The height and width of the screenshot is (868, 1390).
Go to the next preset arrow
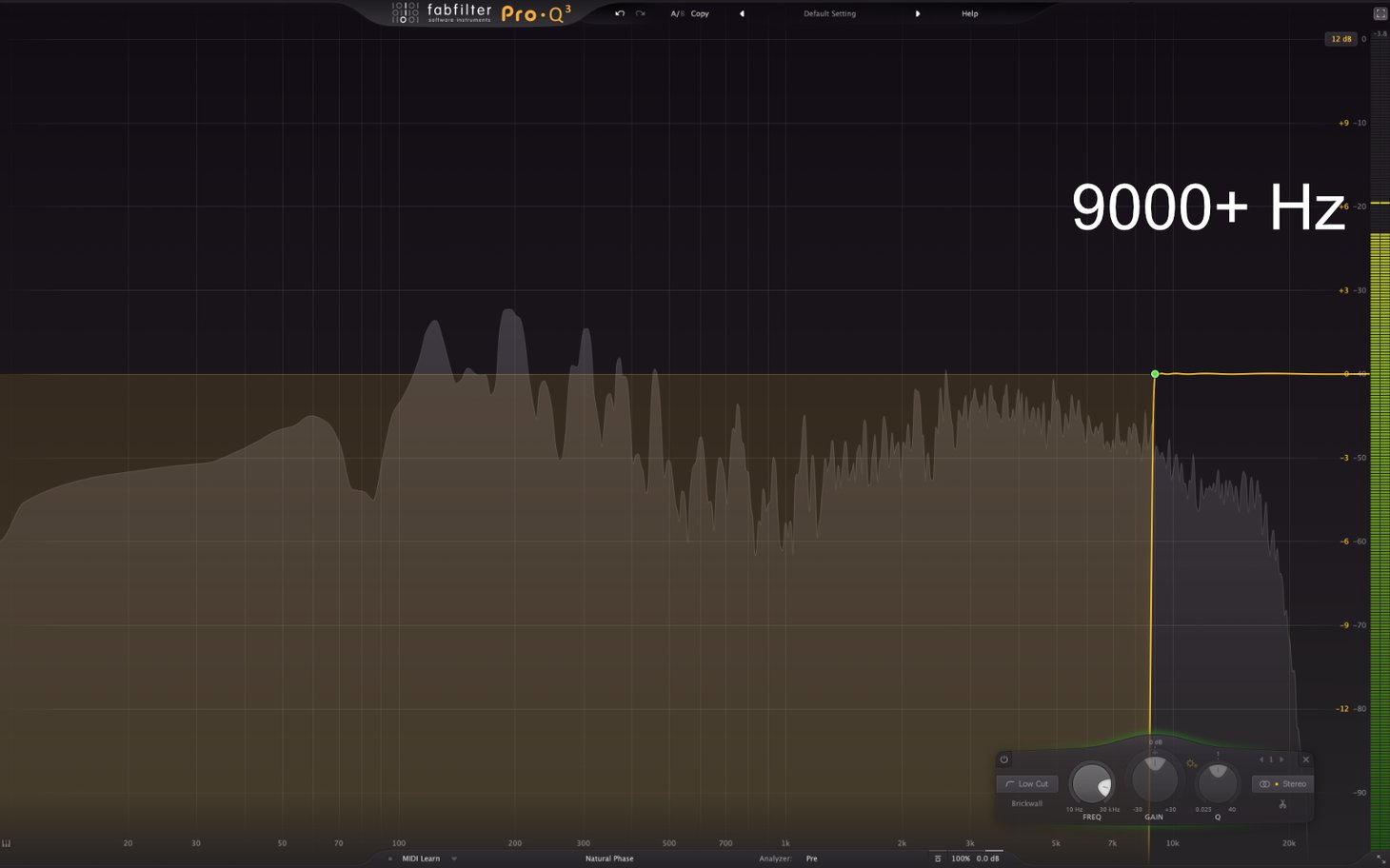[918, 13]
